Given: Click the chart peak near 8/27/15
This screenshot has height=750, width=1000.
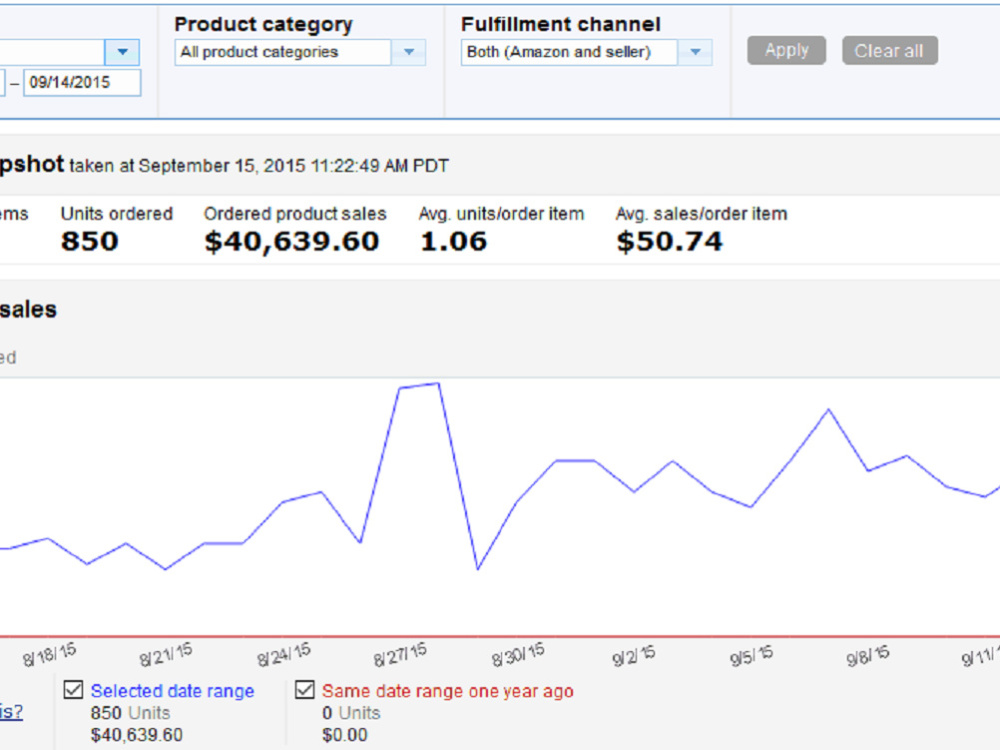Looking at the screenshot, I should [438, 383].
